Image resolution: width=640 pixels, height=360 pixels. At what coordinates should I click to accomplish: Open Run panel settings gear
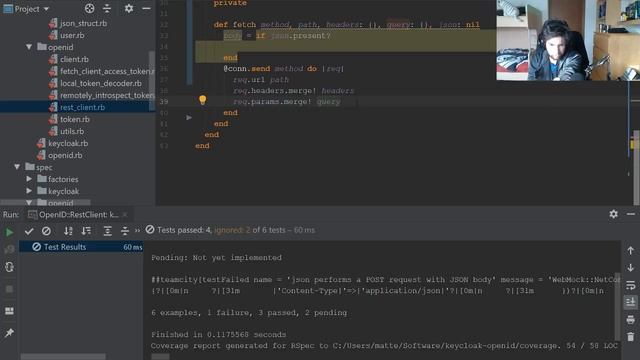tap(613, 214)
